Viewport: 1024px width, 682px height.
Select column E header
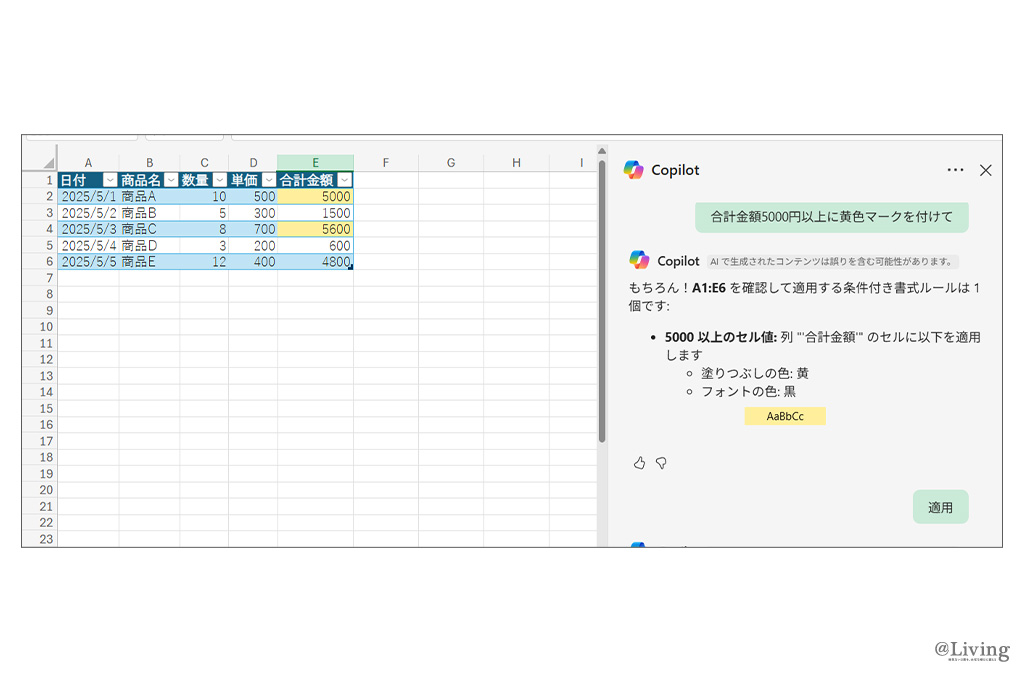[315, 163]
